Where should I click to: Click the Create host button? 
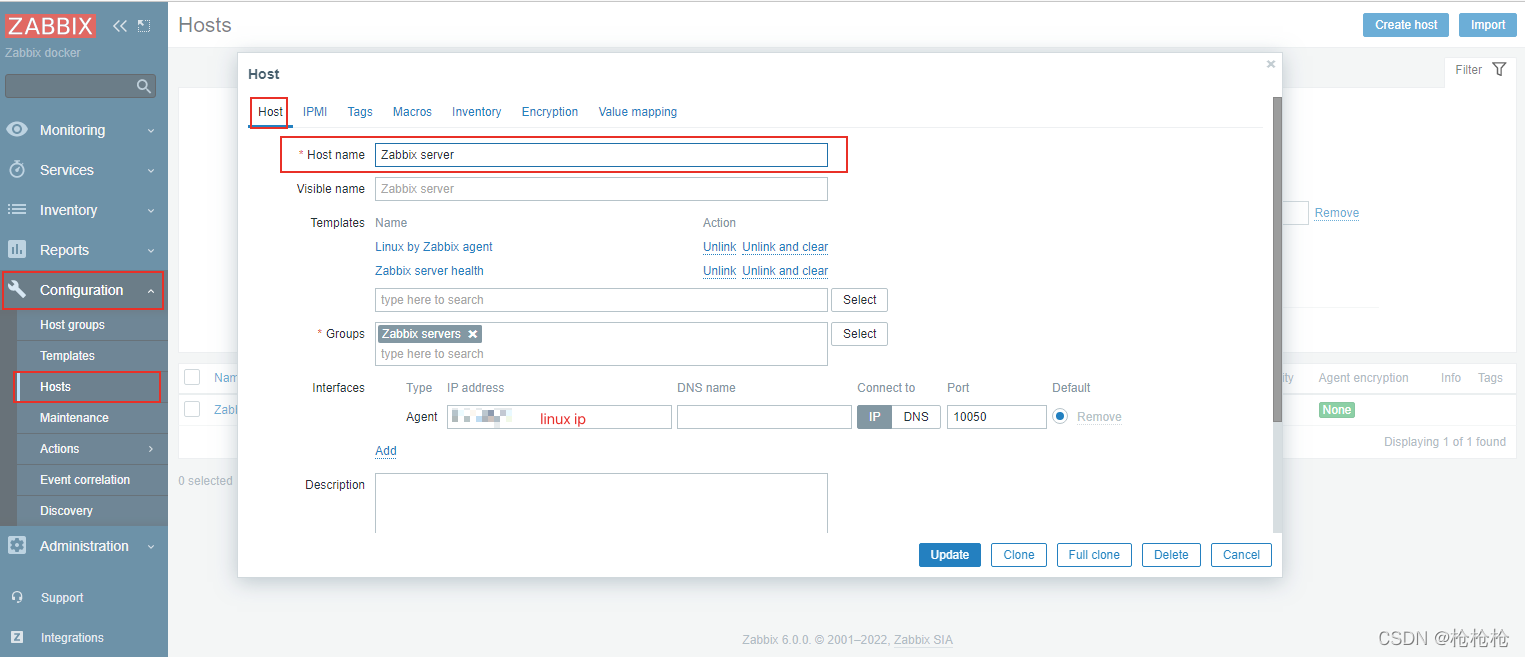click(x=1406, y=25)
